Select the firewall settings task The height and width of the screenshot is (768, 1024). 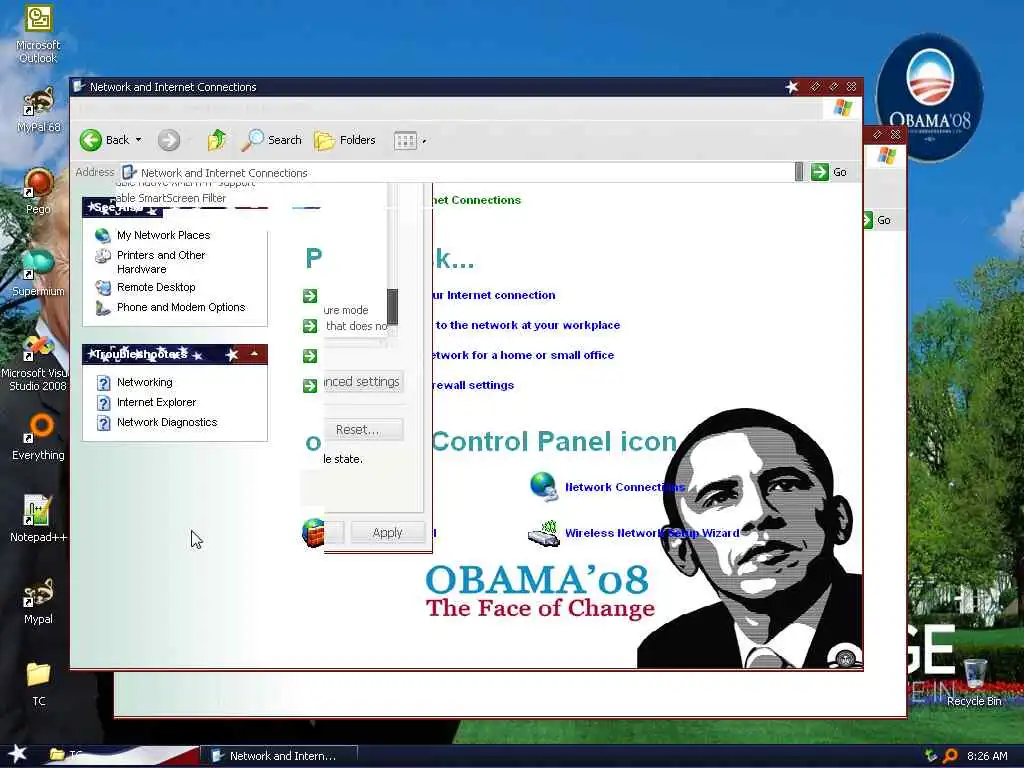coord(473,385)
